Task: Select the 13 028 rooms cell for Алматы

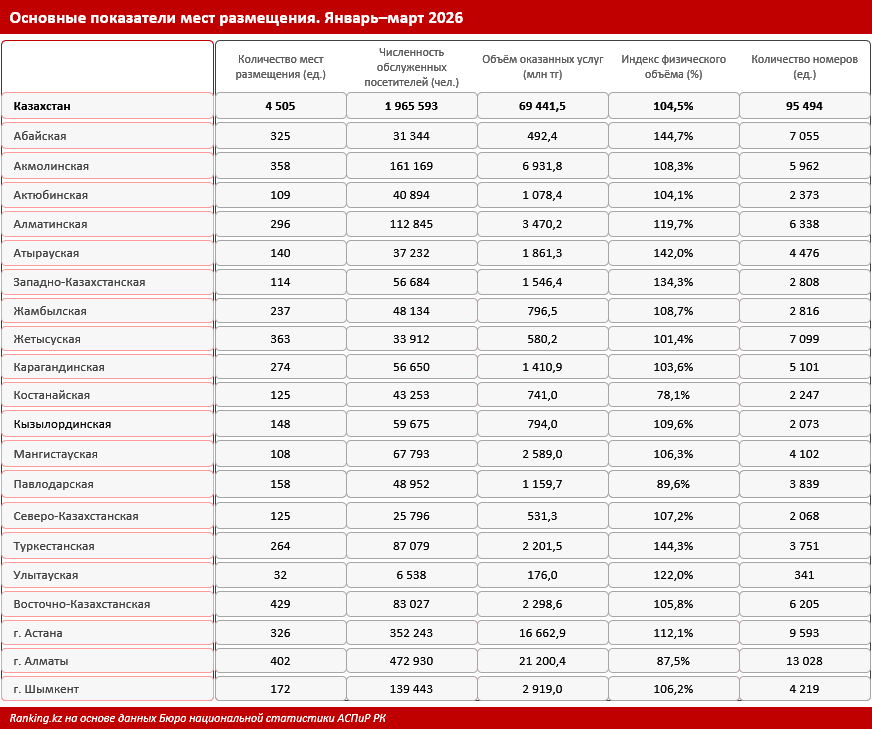Action: pyautogui.click(x=804, y=662)
